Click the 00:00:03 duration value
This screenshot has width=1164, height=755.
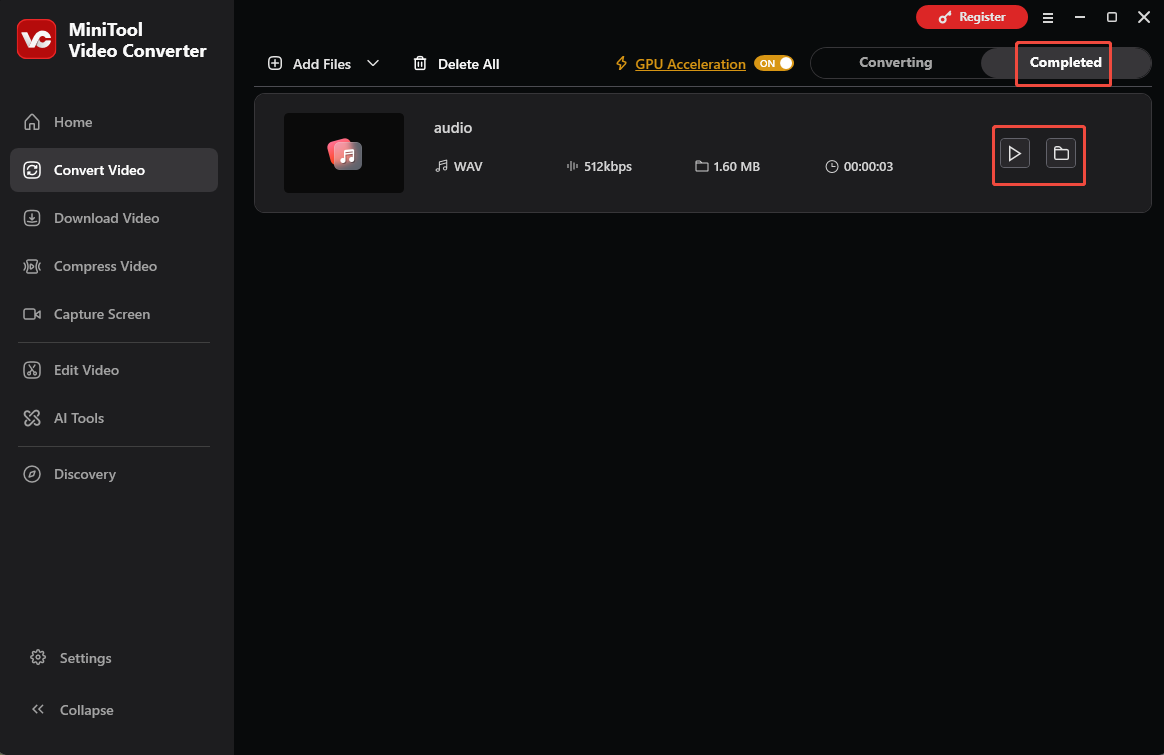tap(868, 166)
